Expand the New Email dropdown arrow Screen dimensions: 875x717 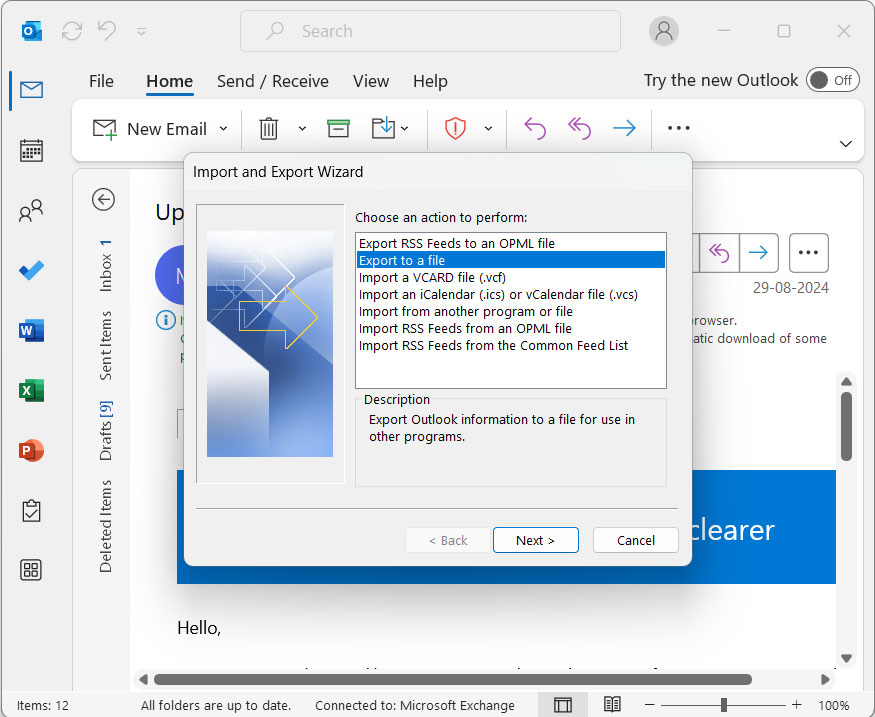(x=223, y=128)
